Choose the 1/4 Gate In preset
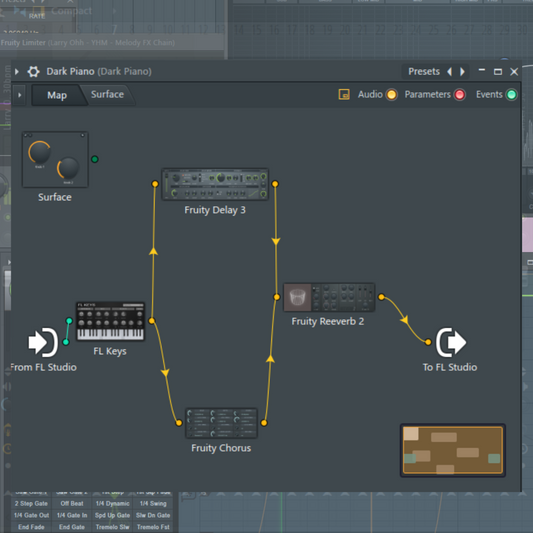 click(x=72, y=515)
